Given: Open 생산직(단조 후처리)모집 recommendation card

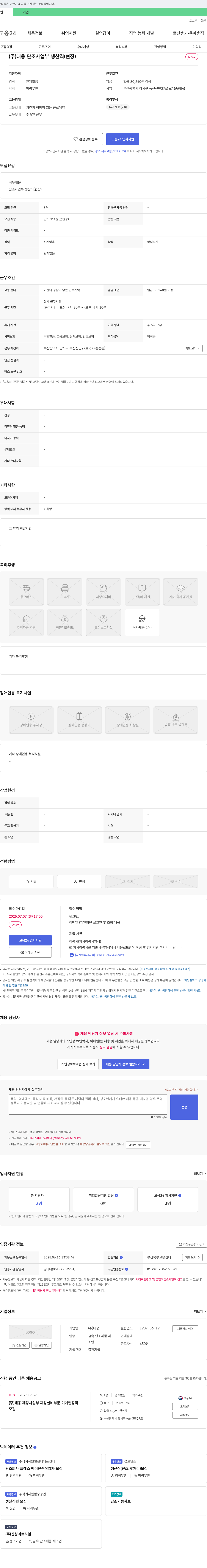Looking at the screenshot, I should click(156, 1468).
